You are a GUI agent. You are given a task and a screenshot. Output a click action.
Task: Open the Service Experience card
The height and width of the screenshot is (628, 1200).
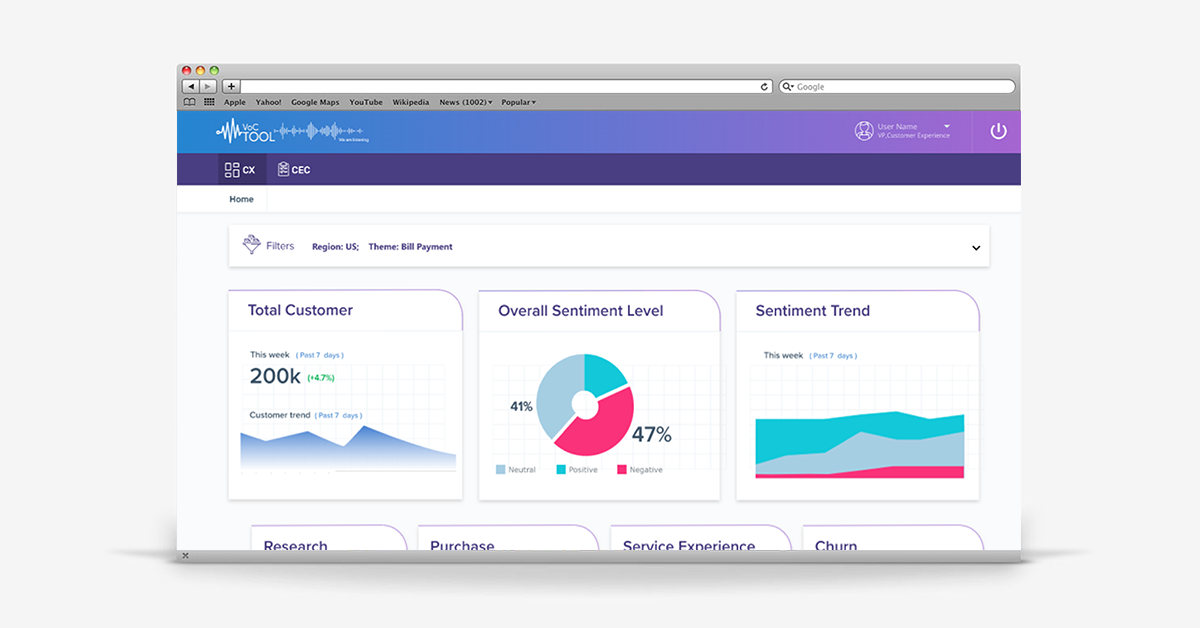pyautogui.click(x=700, y=537)
